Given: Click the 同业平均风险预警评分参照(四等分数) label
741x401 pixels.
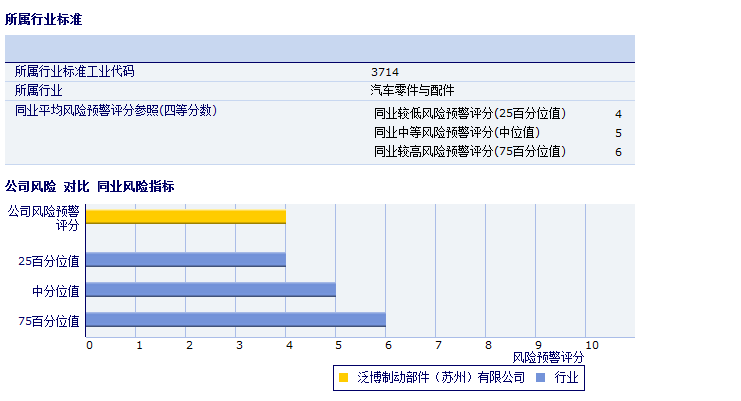Looking at the screenshot, I should 116,110.
